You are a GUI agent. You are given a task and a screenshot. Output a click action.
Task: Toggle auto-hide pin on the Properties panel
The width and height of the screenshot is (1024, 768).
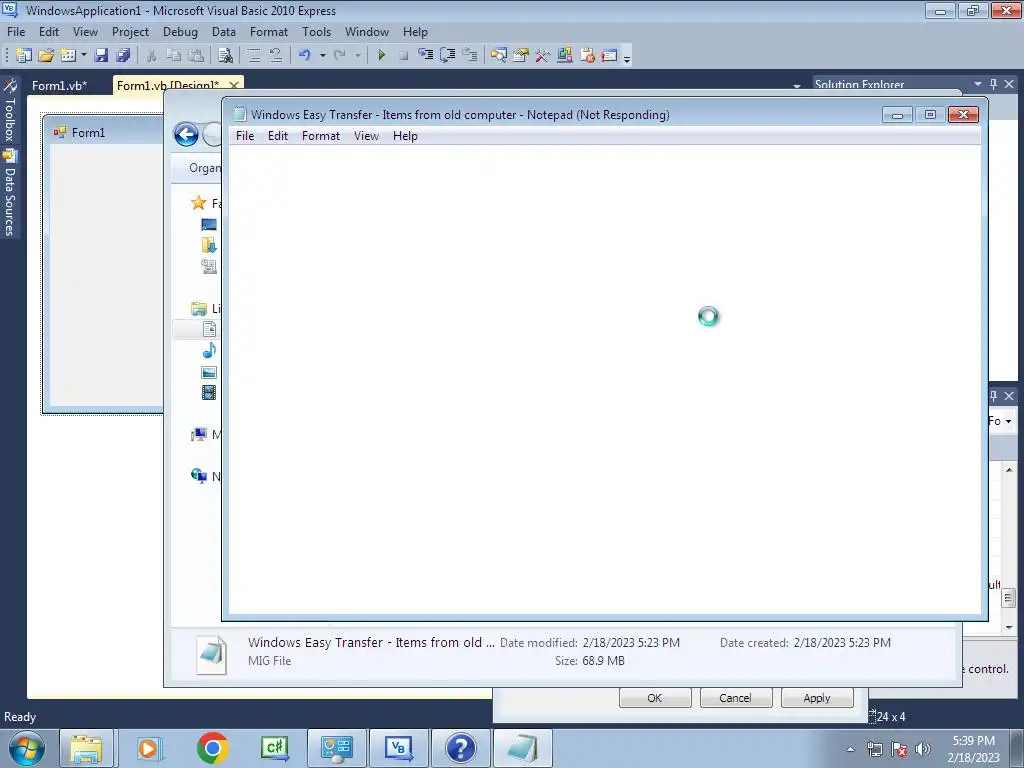point(993,396)
